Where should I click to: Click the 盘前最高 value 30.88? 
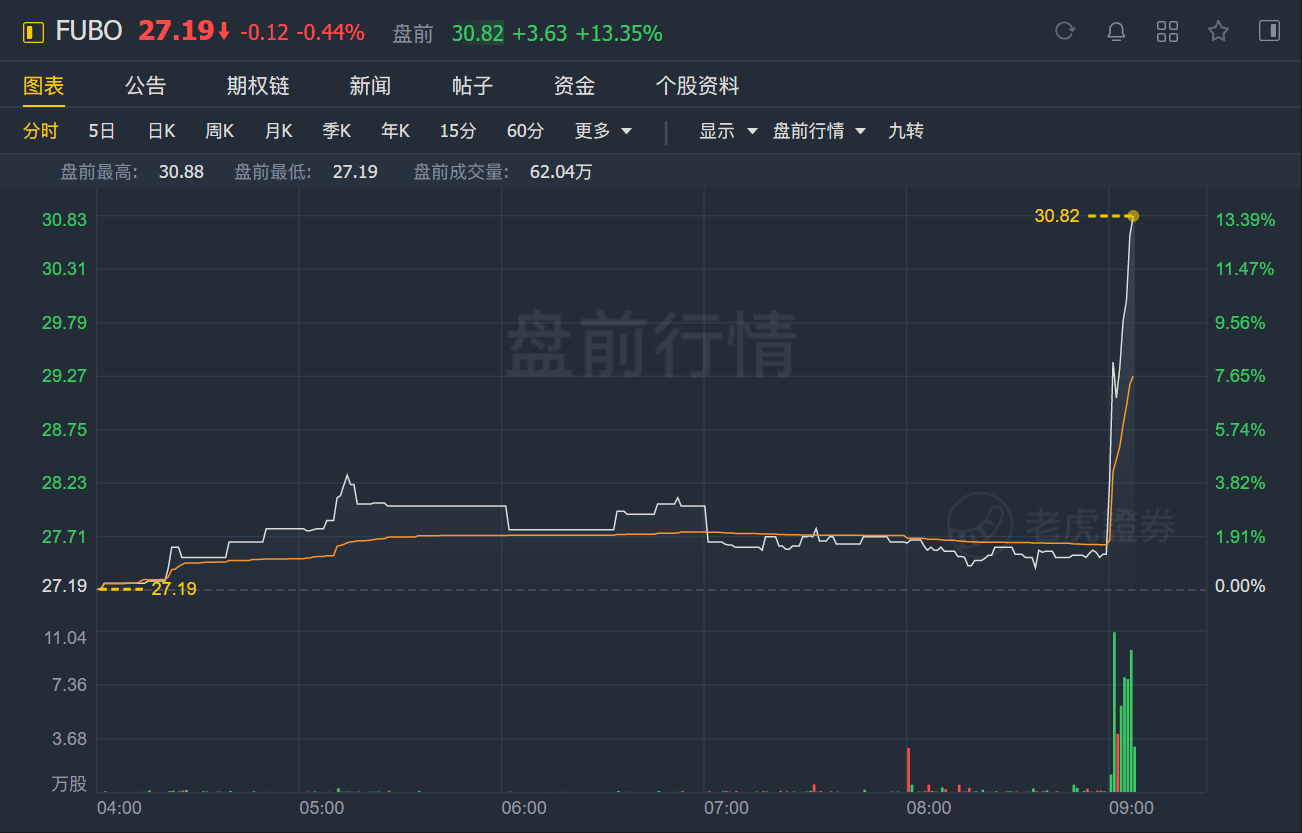pos(181,172)
